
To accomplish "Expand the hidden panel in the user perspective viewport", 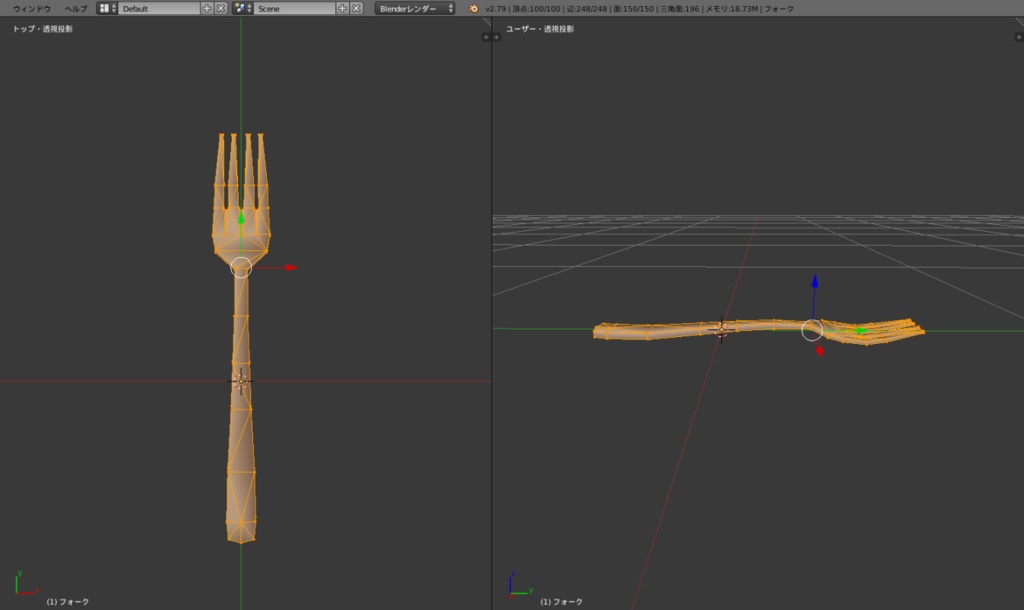I will tap(497, 37).
